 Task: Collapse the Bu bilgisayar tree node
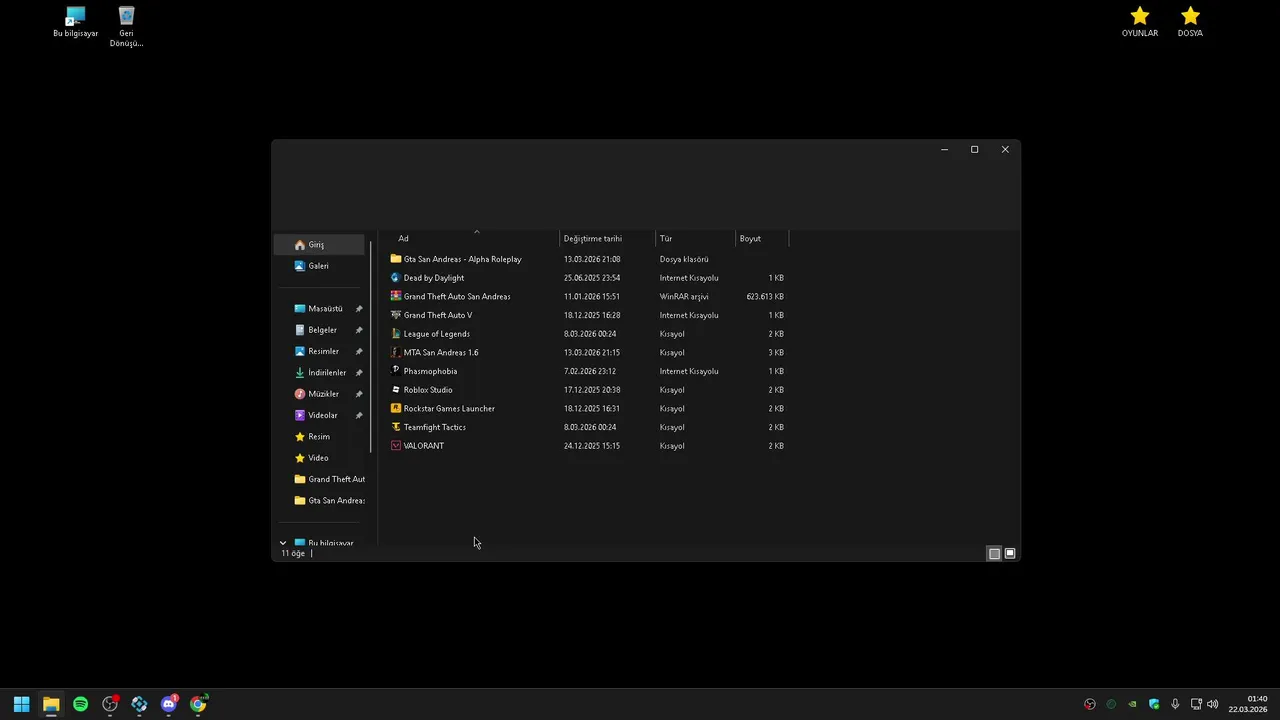[x=283, y=543]
